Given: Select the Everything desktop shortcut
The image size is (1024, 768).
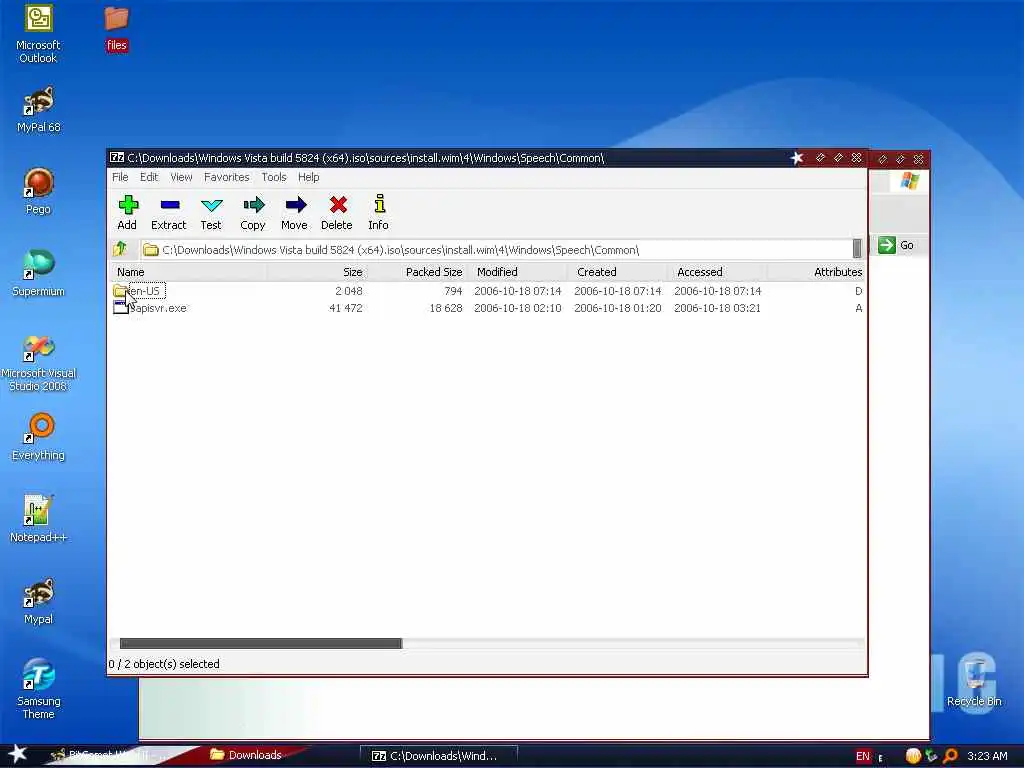Looking at the screenshot, I should [x=39, y=438].
